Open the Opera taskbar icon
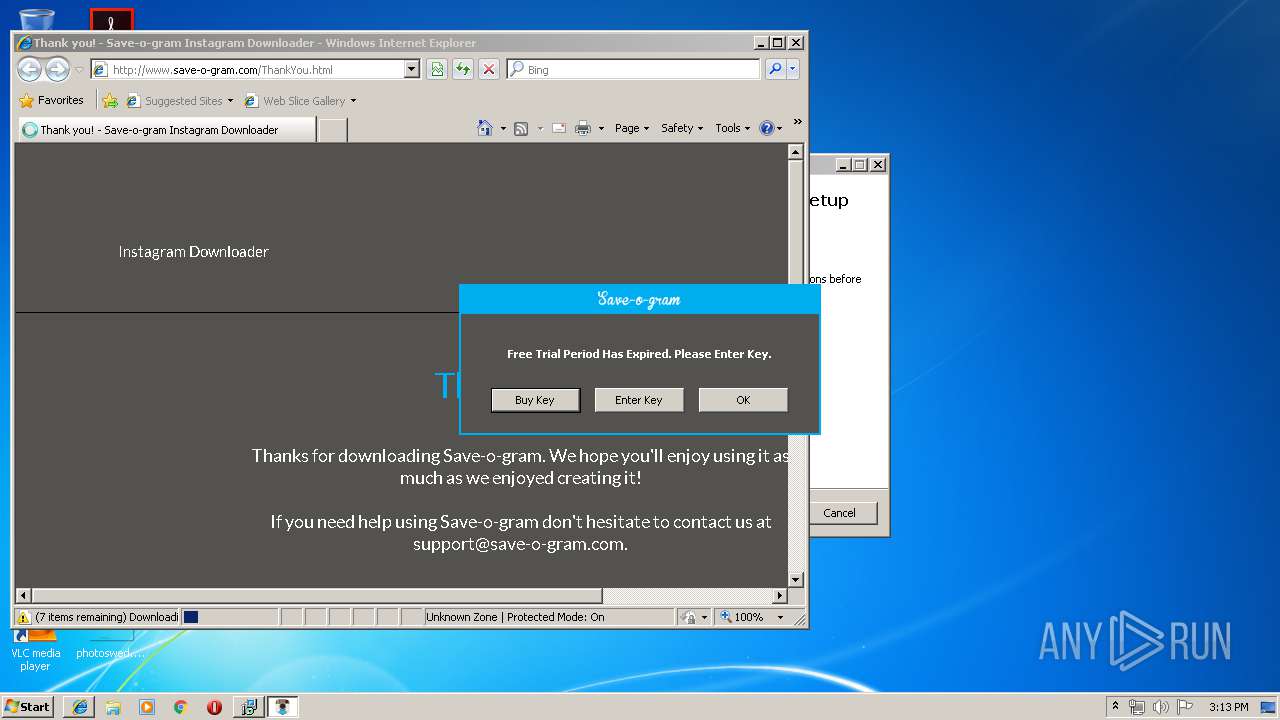 point(214,707)
